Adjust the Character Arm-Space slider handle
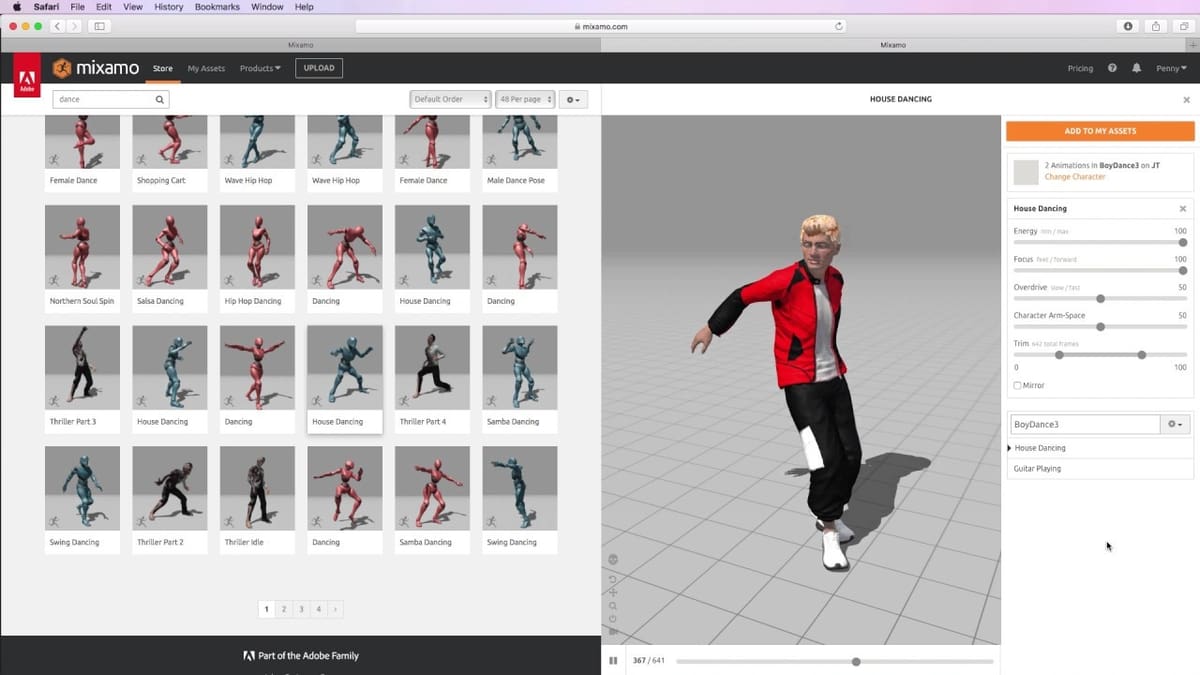The height and width of the screenshot is (675, 1200). (1100, 326)
